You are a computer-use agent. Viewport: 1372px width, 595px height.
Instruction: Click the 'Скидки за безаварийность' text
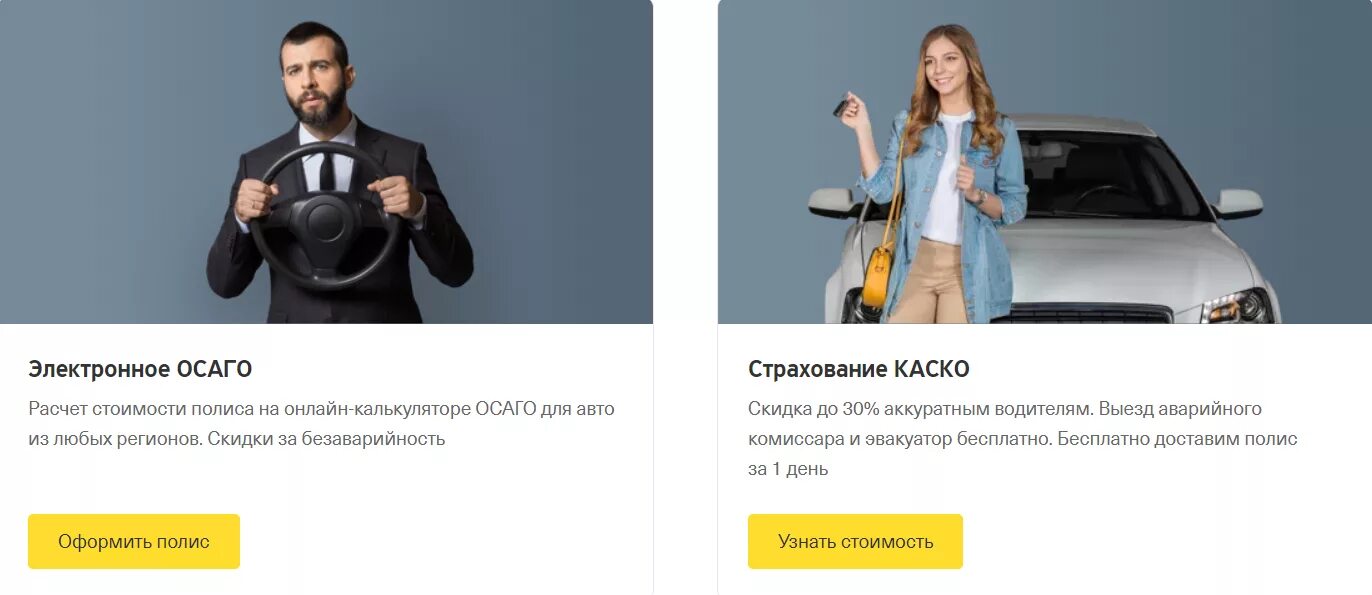326,439
